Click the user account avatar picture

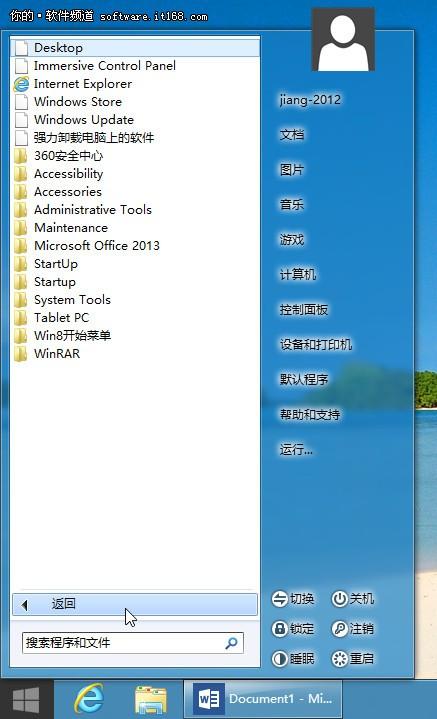tap(343, 40)
